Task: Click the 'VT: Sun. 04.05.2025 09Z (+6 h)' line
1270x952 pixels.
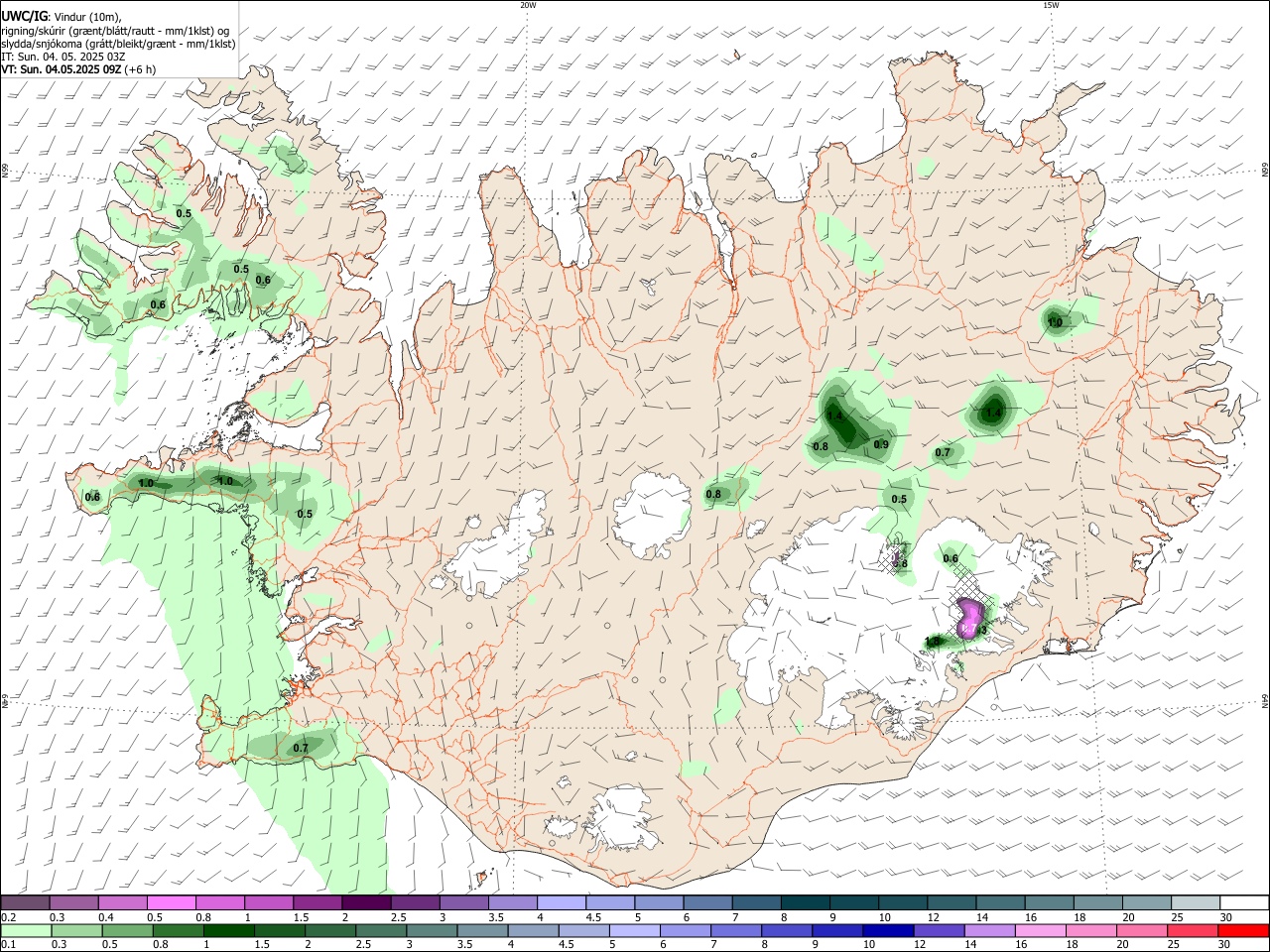Action: 78,69
